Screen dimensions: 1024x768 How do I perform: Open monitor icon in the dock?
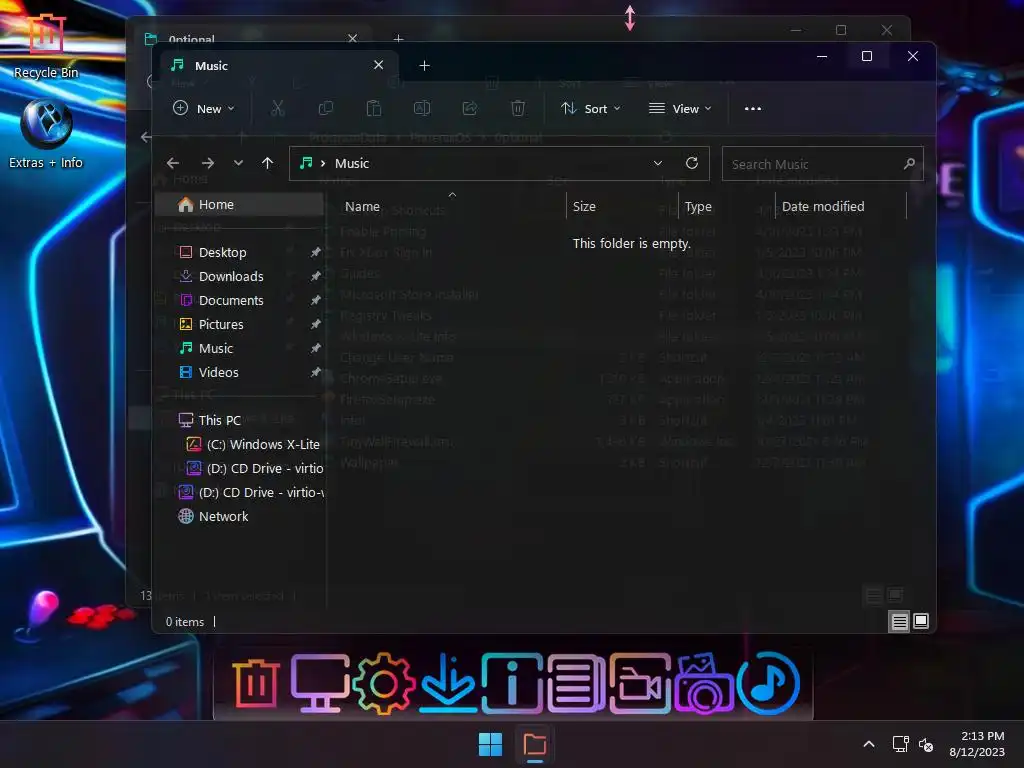[319, 683]
